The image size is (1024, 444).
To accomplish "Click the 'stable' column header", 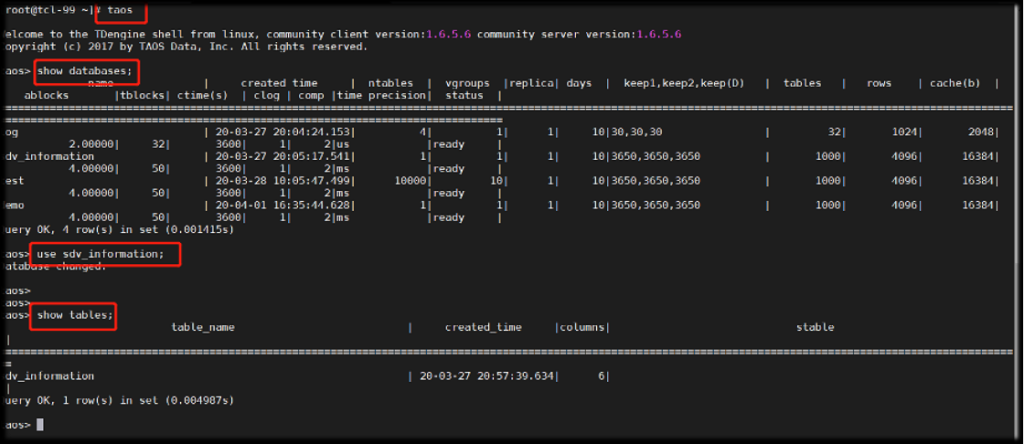I will 814,327.
